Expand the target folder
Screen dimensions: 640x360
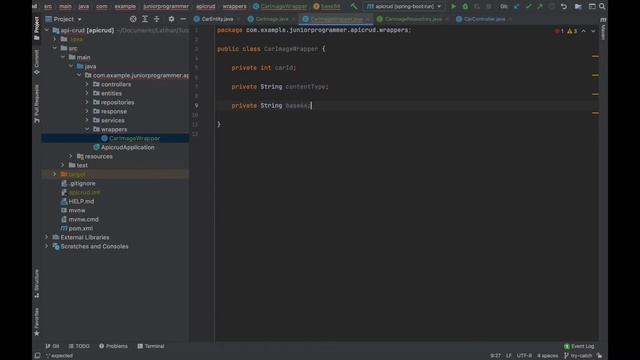click(55, 174)
